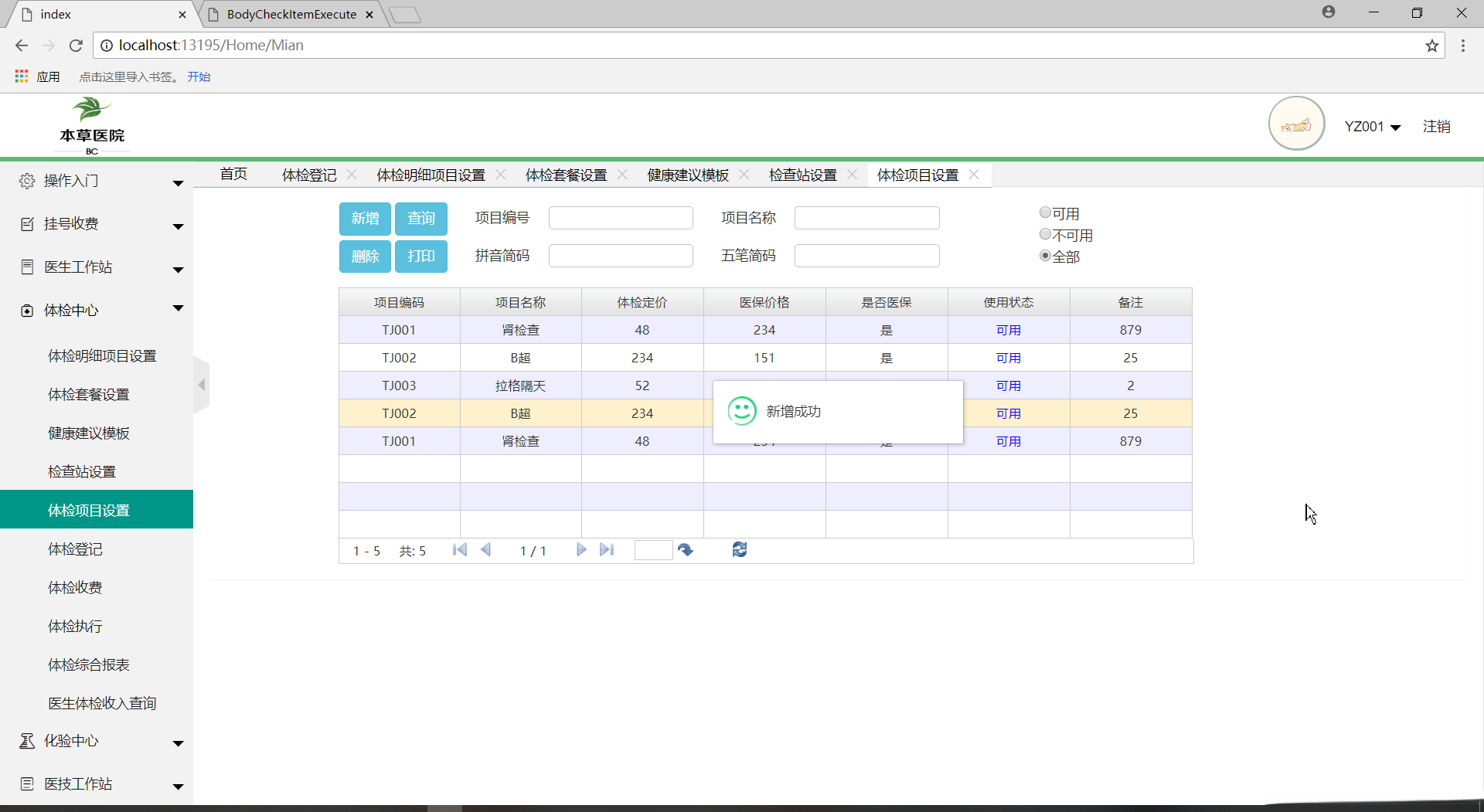Refresh the table with reload icon
This screenshot has height=812, width=1484.
[x=740, y=550]
